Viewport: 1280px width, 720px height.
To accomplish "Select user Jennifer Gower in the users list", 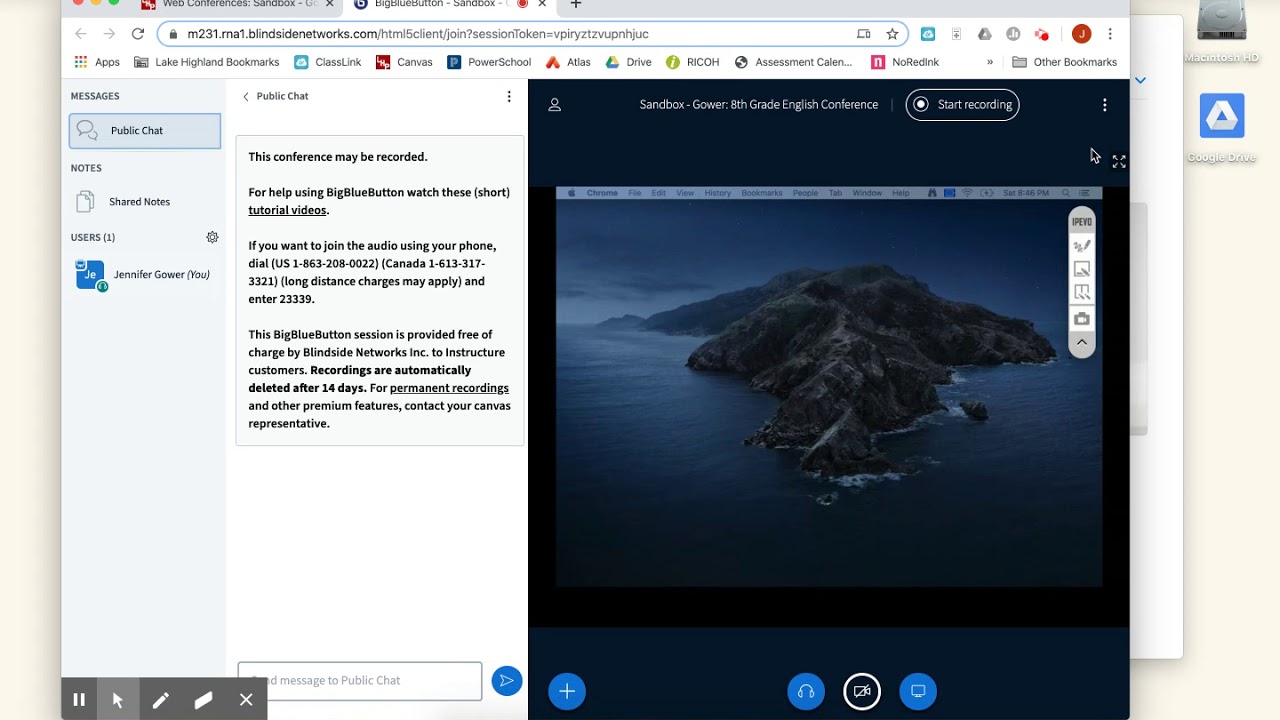I will 145,275.
